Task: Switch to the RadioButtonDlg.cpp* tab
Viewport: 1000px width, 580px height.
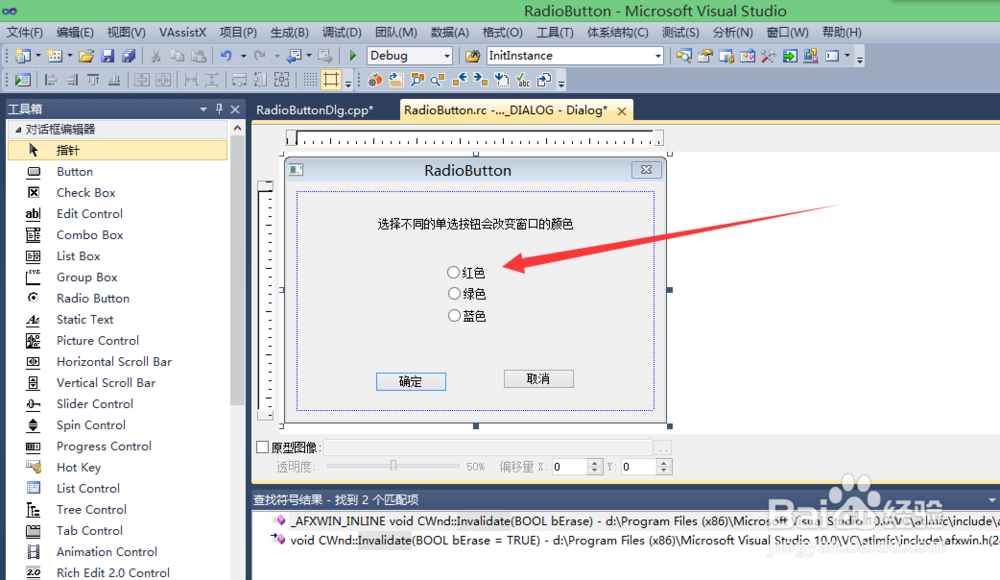Action: (x=314, y=110)
